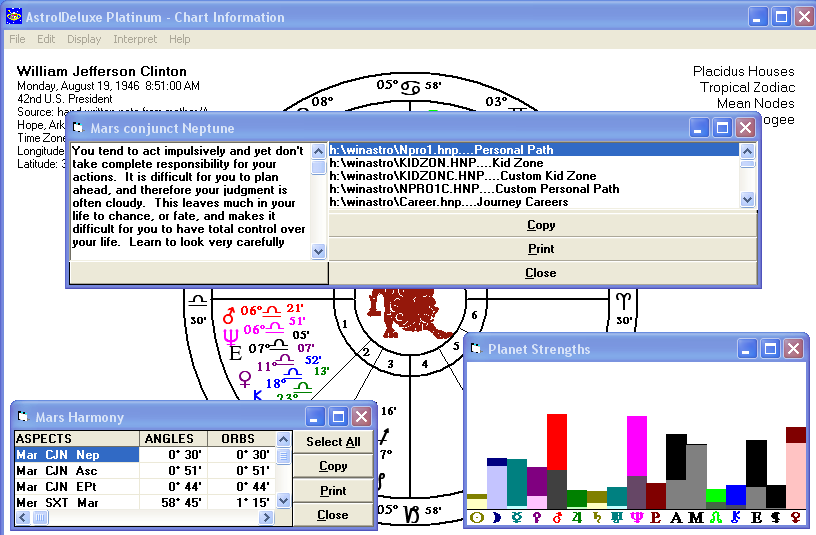Viewport: 816px width, 535px height.
Task: Click Copy in the Mars Harmony window
Action: (333, 466)
